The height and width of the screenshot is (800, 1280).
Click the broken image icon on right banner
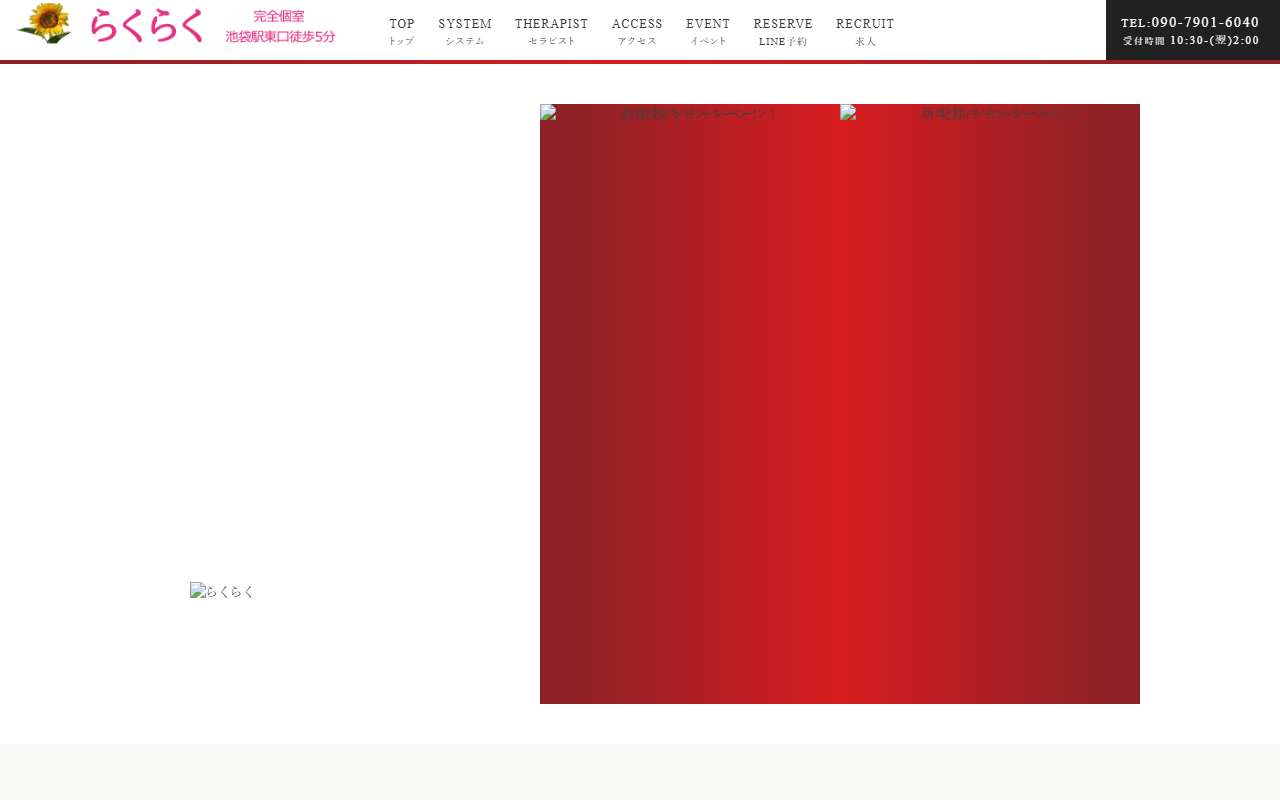[848, 113]
